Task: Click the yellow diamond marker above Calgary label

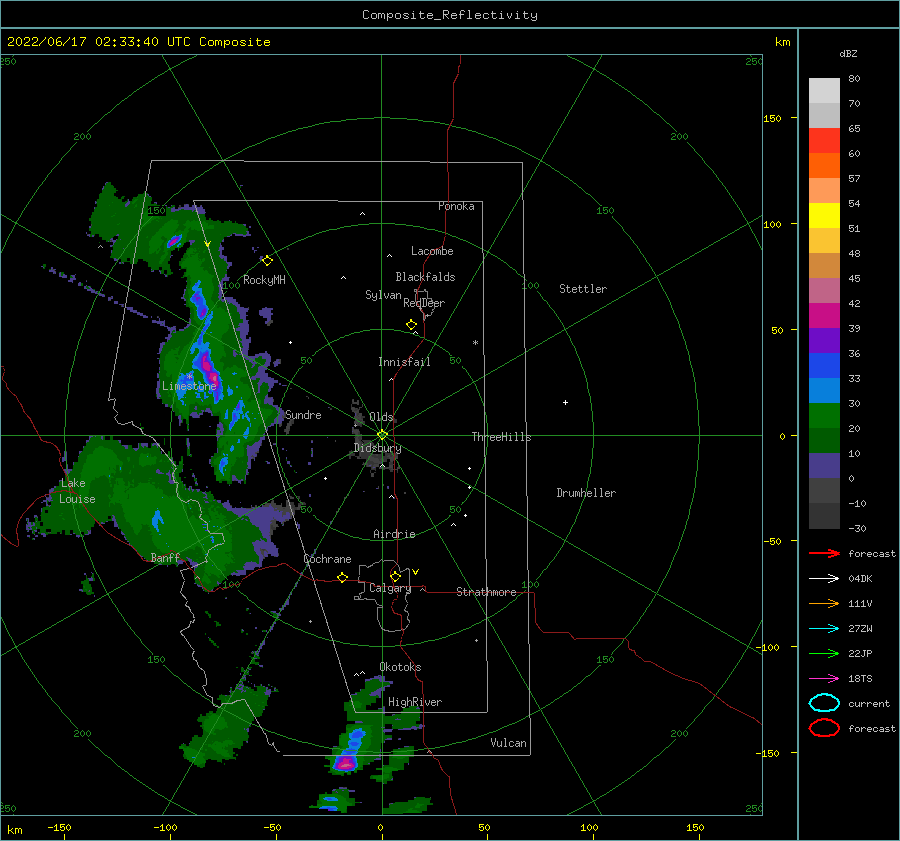Action: point(395,576)
